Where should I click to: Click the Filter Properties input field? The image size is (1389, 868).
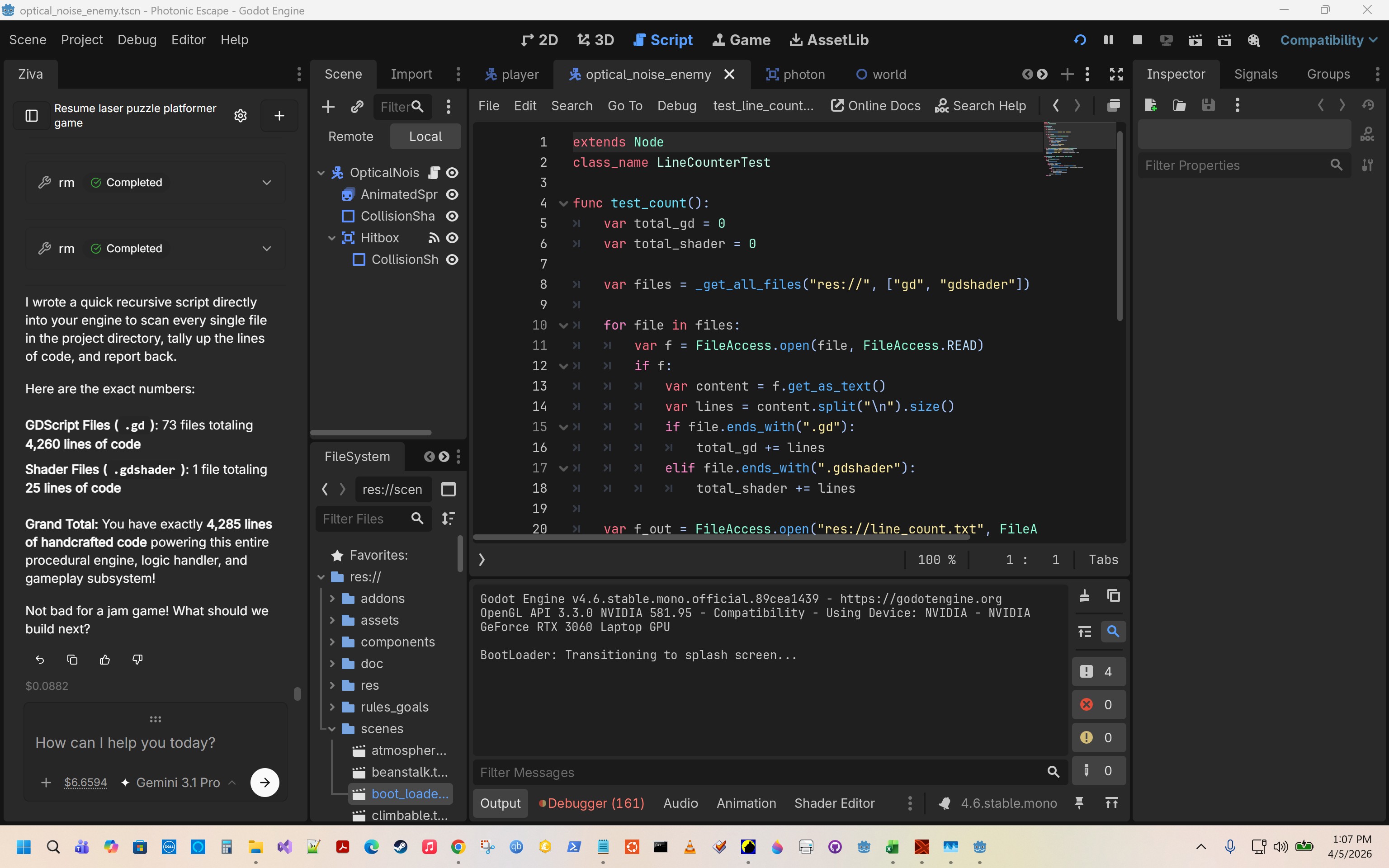[x=1234, y=165]
